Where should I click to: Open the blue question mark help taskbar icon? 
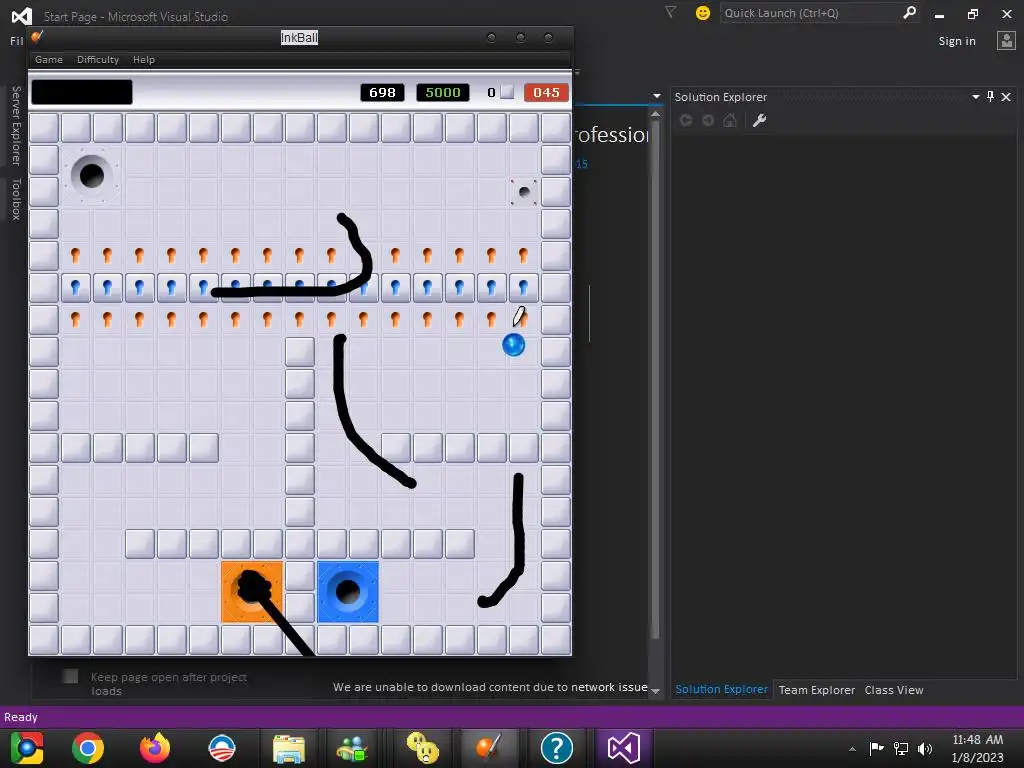pyautogui.click(x=556, y=748)
